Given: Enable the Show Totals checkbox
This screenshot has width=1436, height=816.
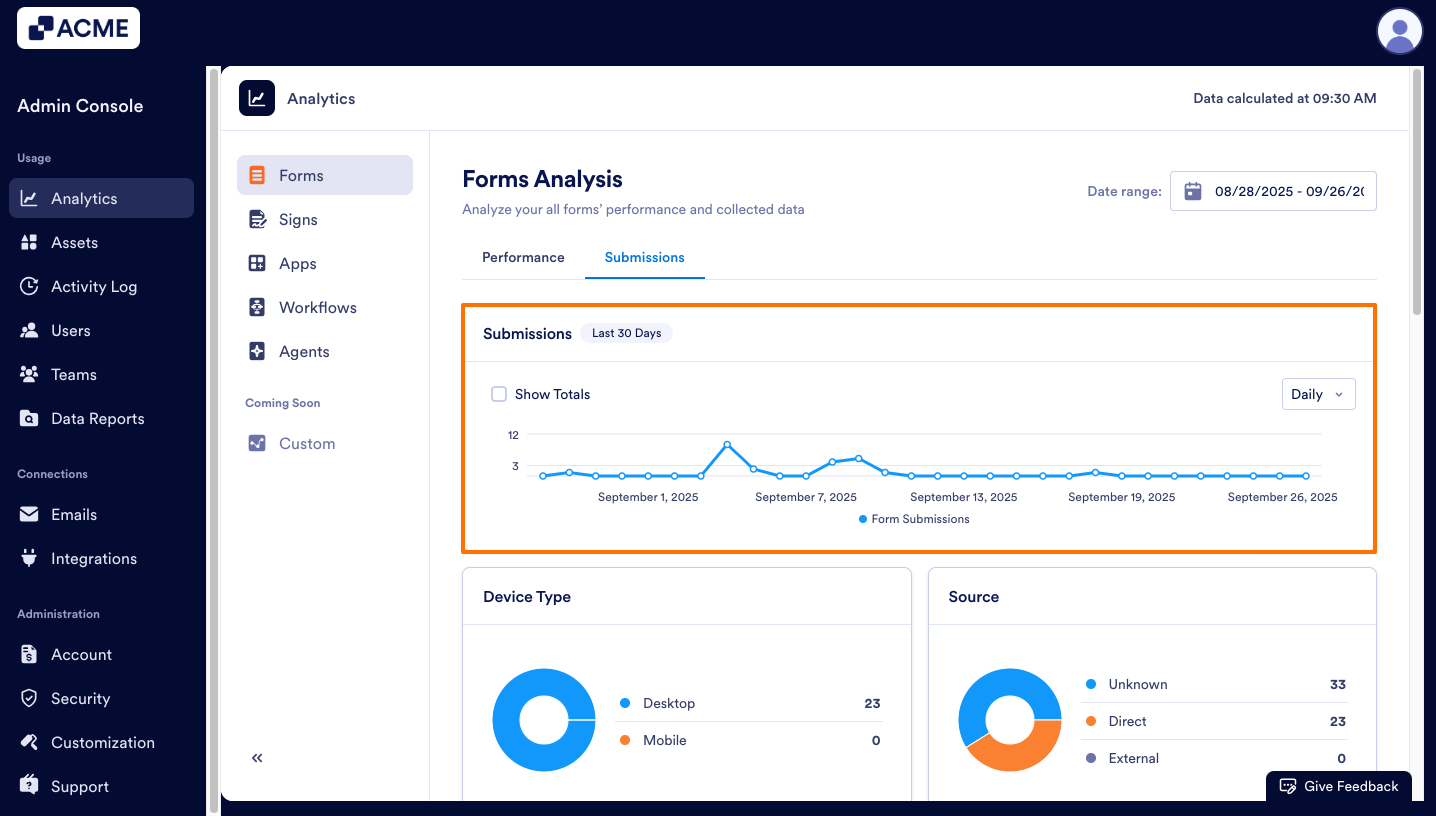Looking at the screenshot, I should [x=499, y=394].
